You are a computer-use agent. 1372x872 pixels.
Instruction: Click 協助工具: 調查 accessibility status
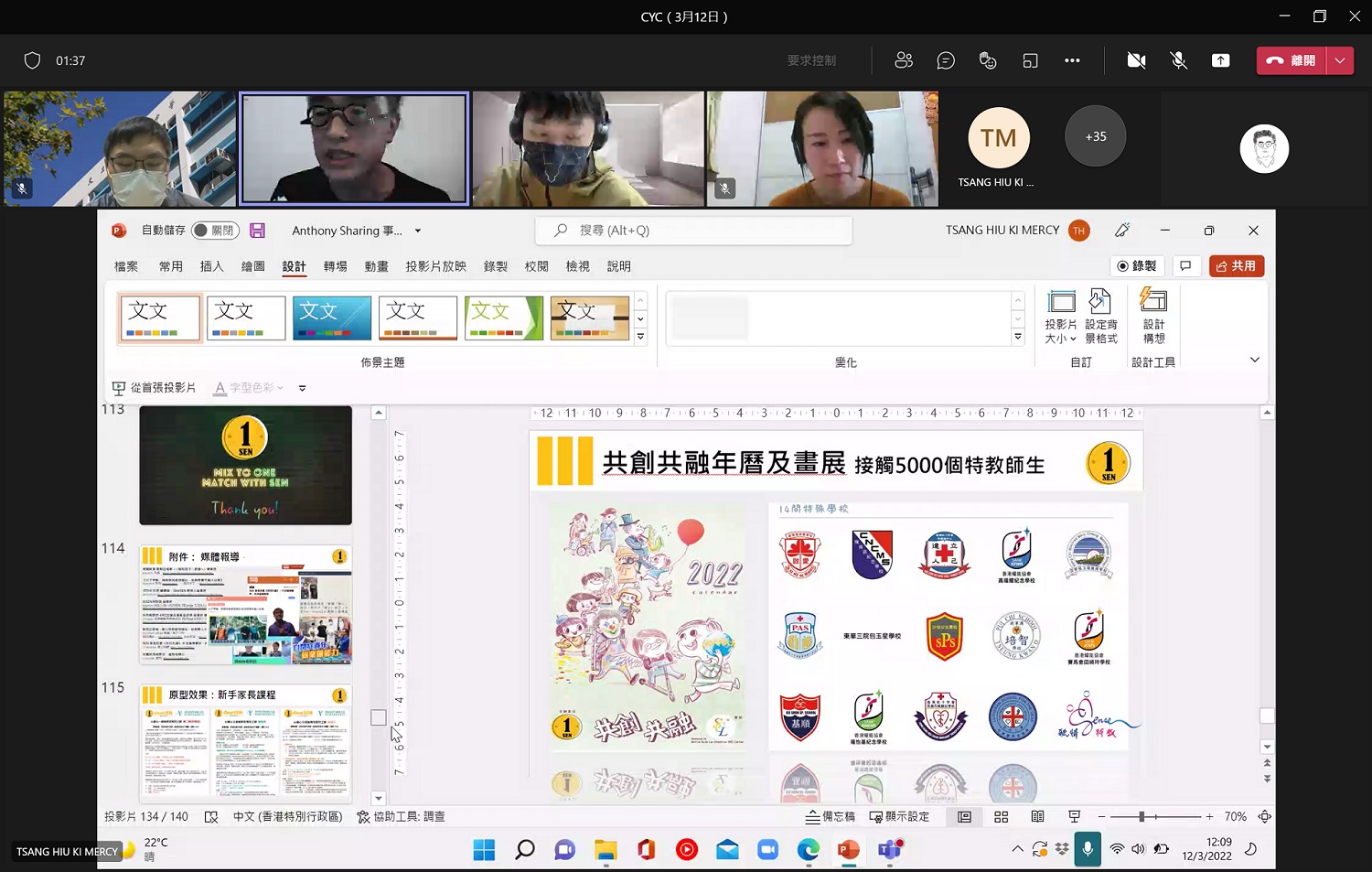(x=401, y=817)
